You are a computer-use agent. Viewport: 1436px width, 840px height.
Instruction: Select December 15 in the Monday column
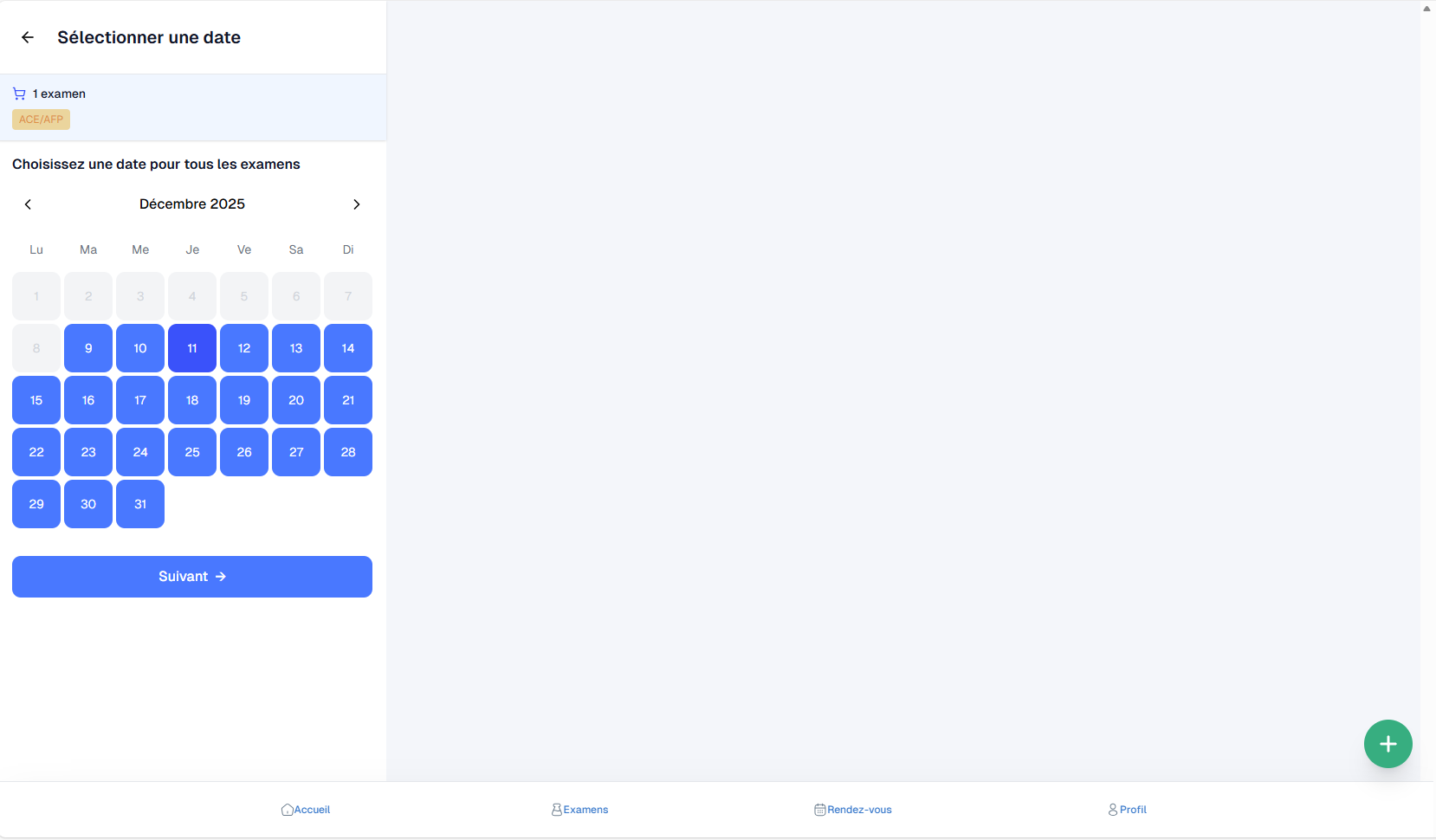point(36,400)
